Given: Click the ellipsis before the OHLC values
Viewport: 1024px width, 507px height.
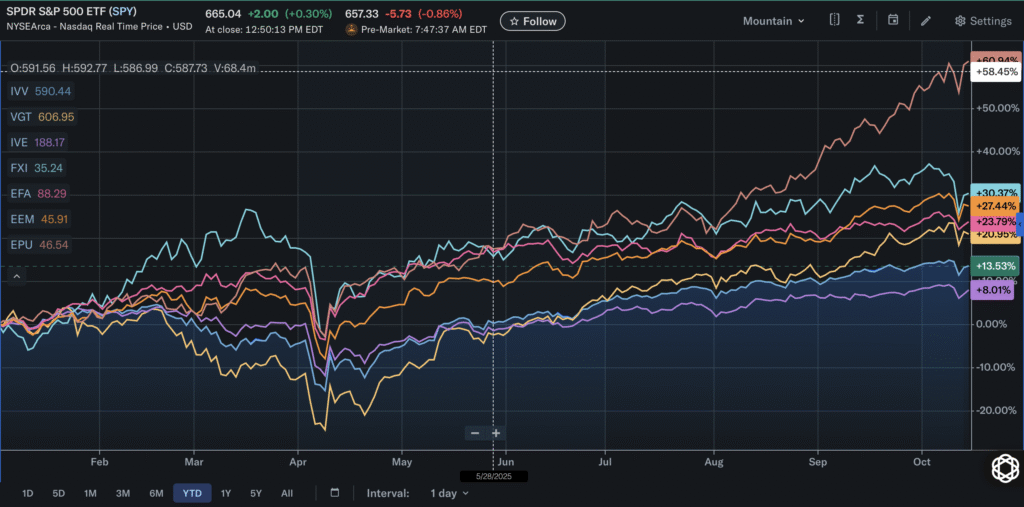Looking at the screenshot, I should coord(5,68).
